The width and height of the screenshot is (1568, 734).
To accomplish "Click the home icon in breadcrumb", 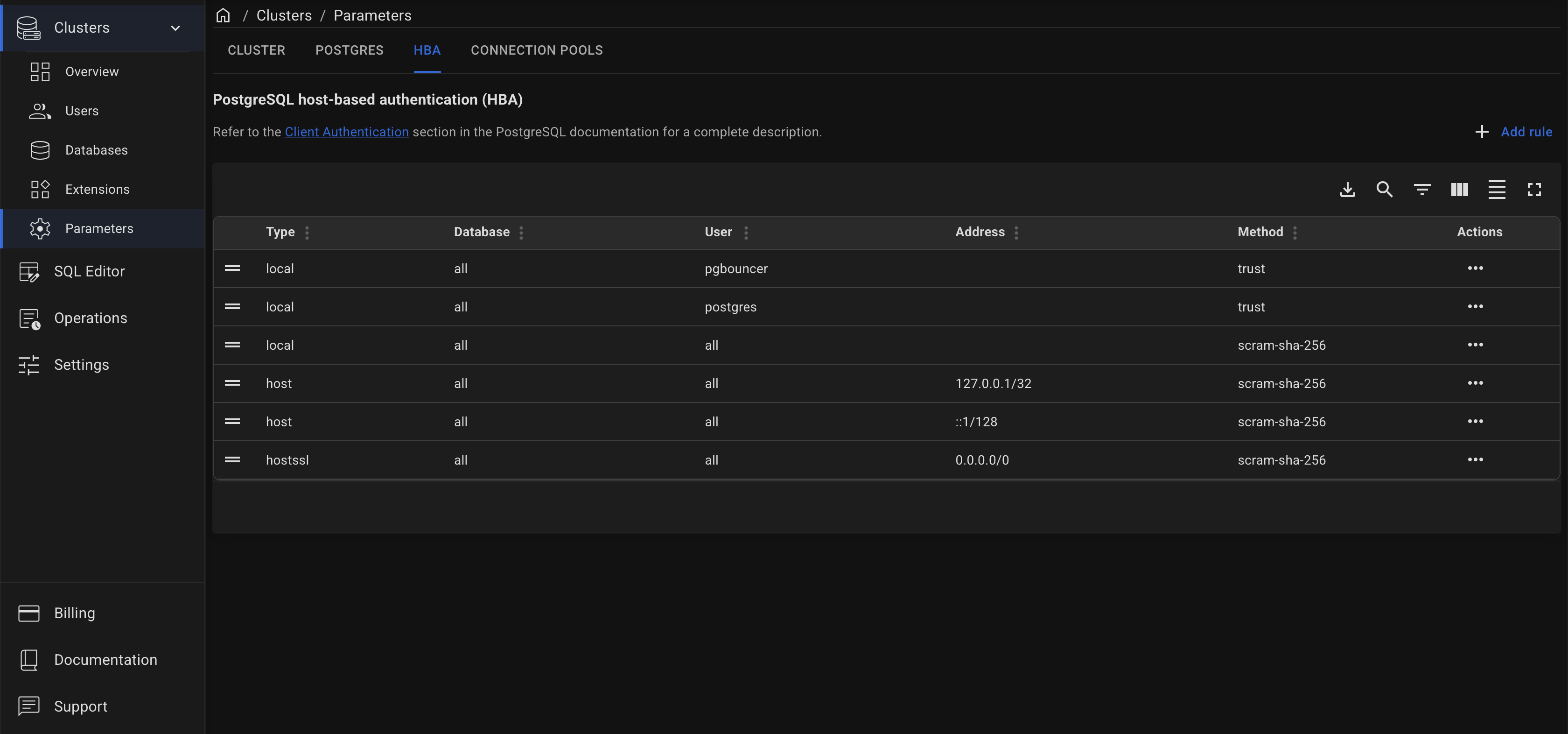I will coord(223,15).
